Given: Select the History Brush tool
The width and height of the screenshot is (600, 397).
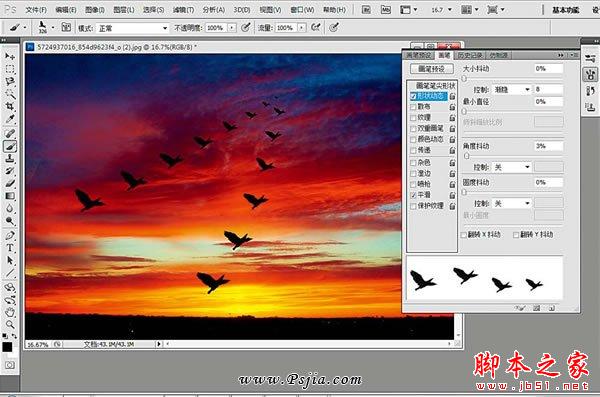Looking at the screenshot, I should pyautogui.click(x=10, y=171).
